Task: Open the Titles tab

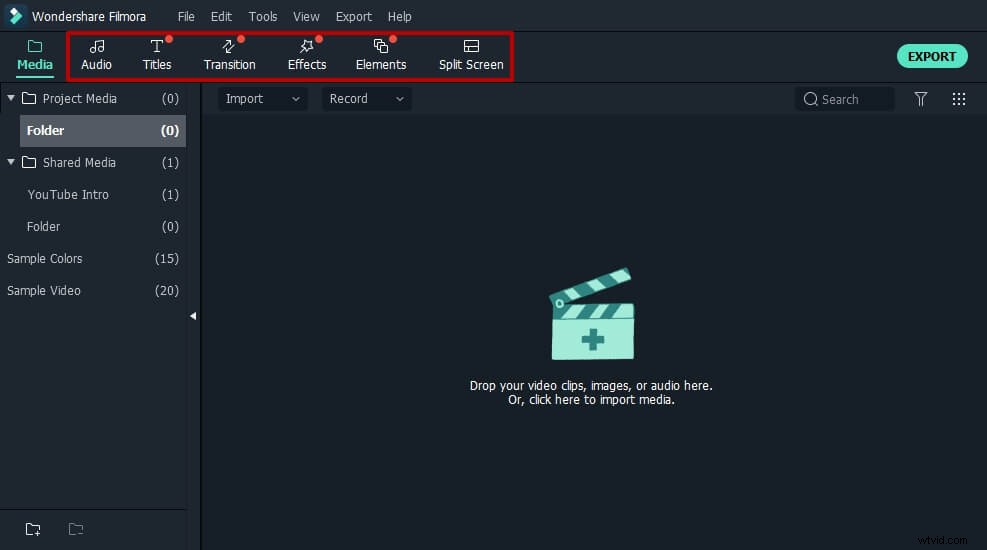Action: [157, 55]
